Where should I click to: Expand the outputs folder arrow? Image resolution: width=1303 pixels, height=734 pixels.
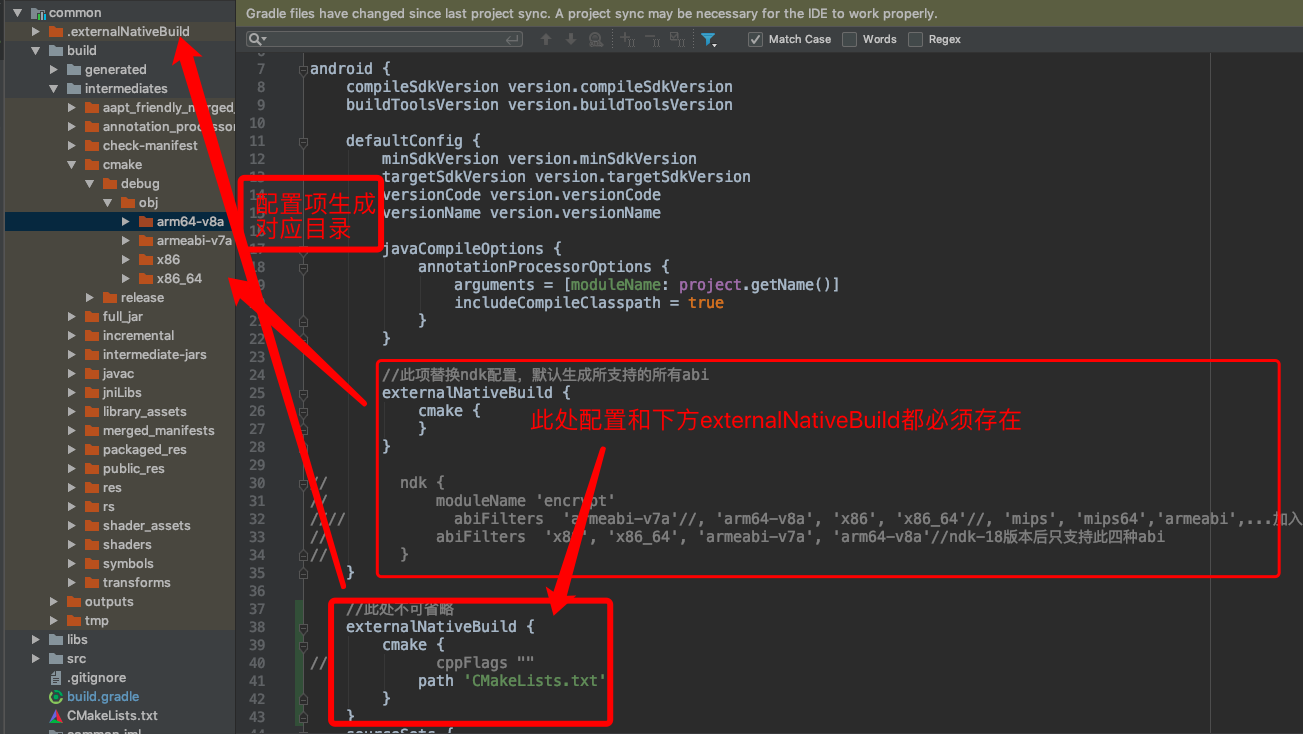[53, 601]
